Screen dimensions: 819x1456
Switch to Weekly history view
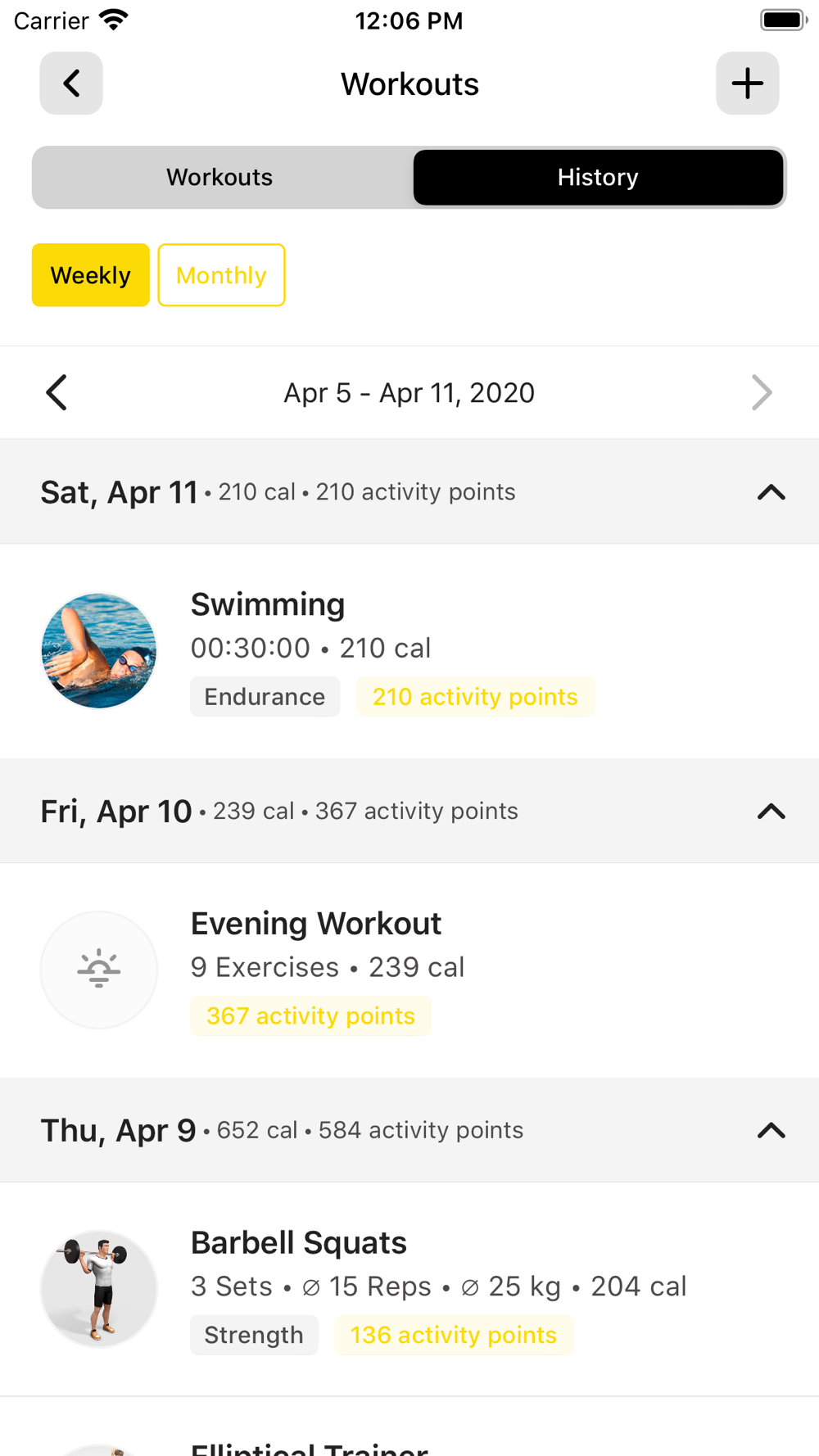tap(91, 275)
